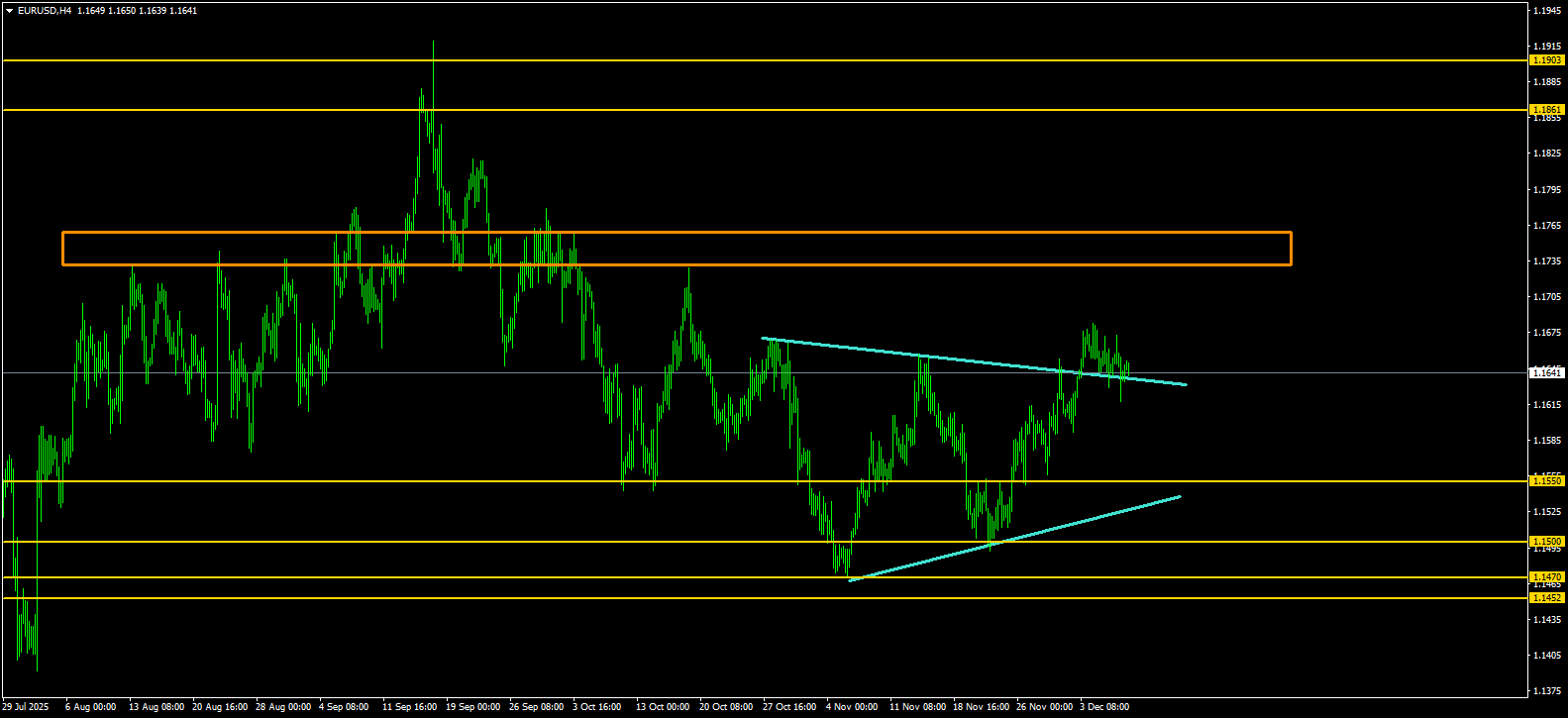Click the 4 Sep 08:00 time label

click(344, 707)
